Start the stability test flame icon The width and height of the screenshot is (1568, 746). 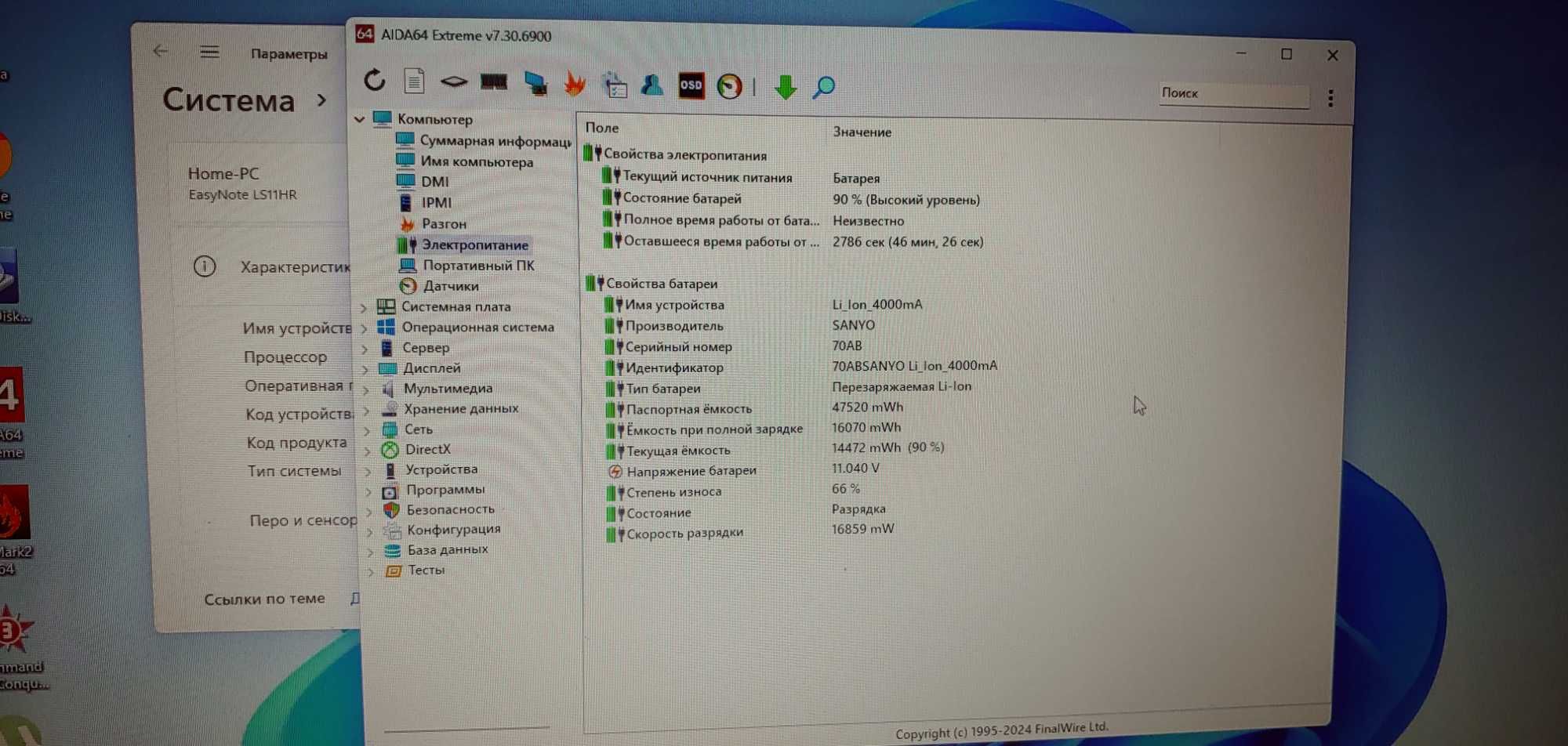575,83
